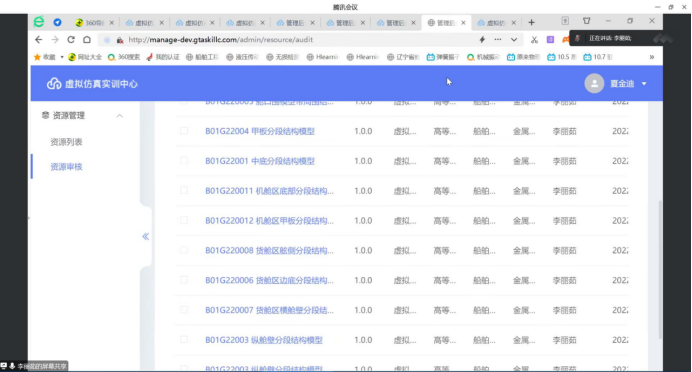Click the tab count icon in title bar

click(565, 21)
